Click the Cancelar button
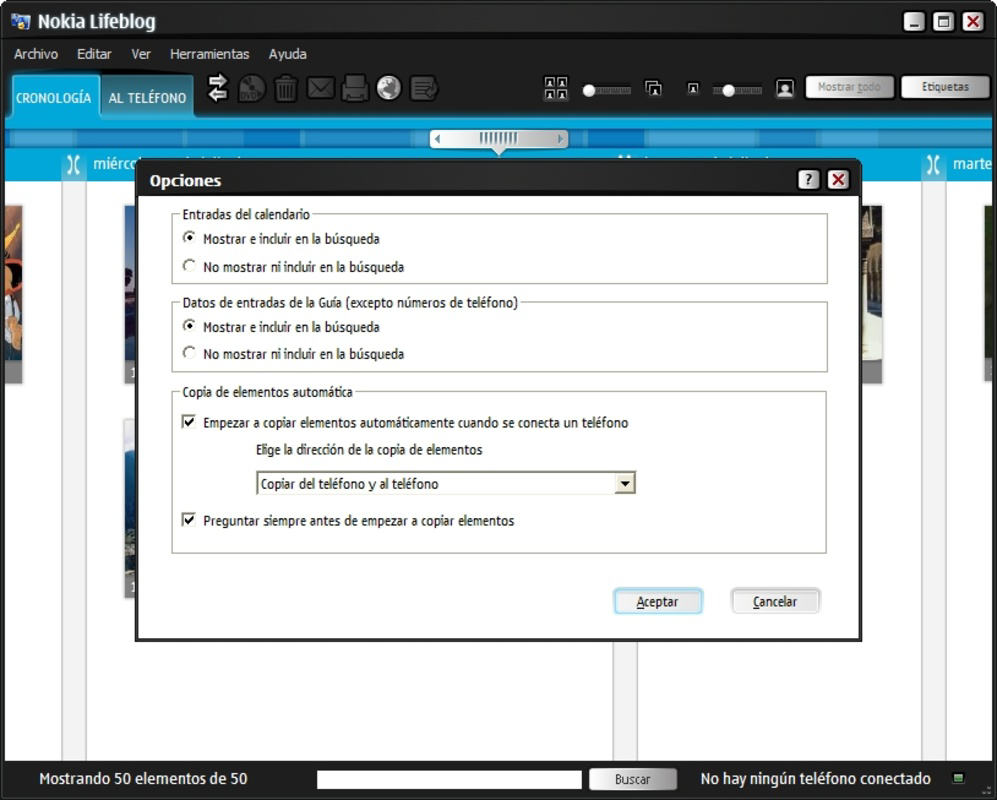 (x=775, y=601)
